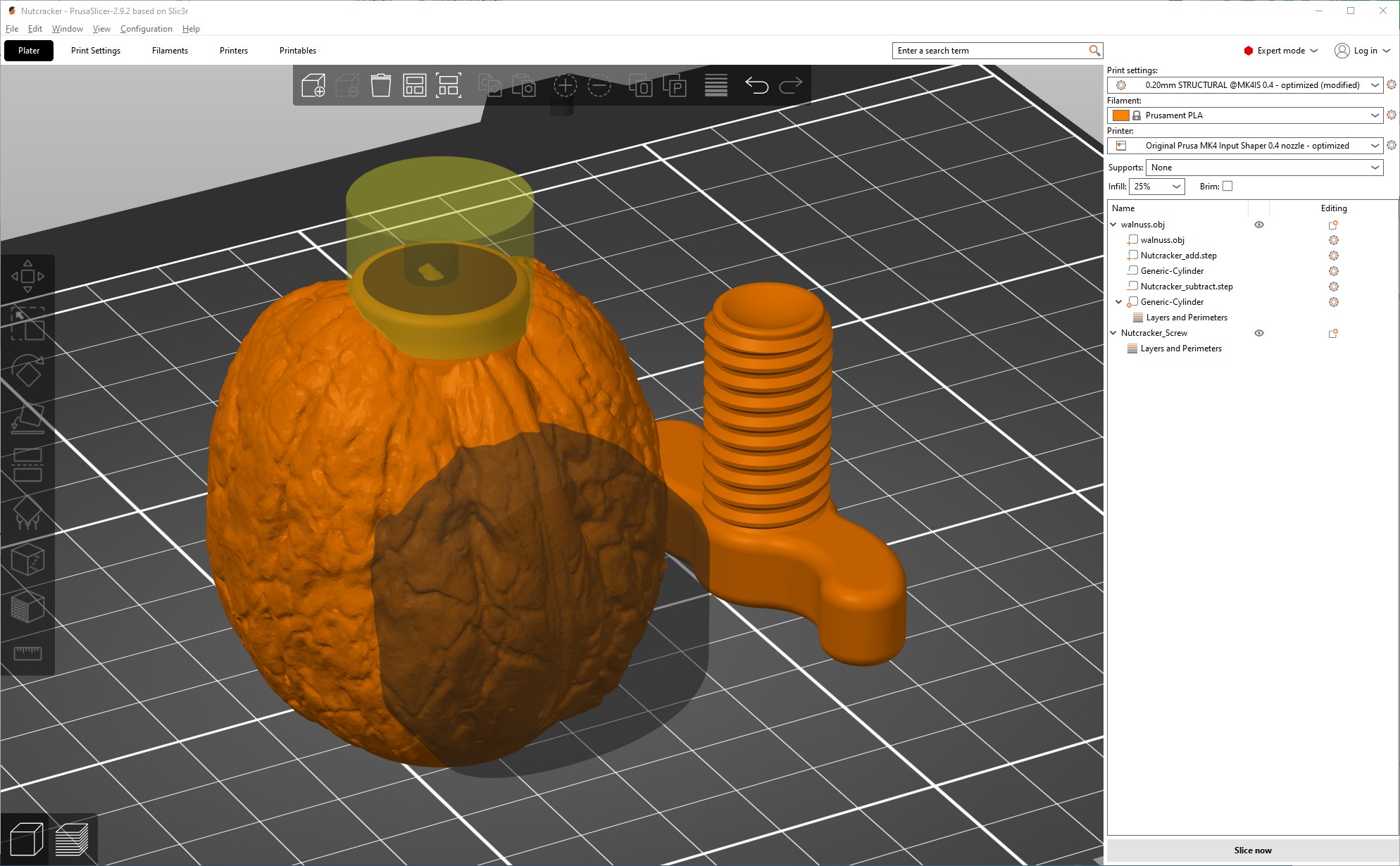Hide the Nutcracker_Screw object with the eye

click(x=1259, y=333)
